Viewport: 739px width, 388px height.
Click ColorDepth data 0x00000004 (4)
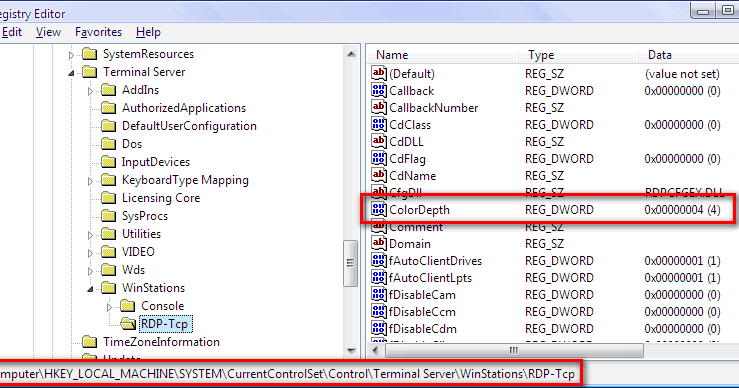click(682, 210)
